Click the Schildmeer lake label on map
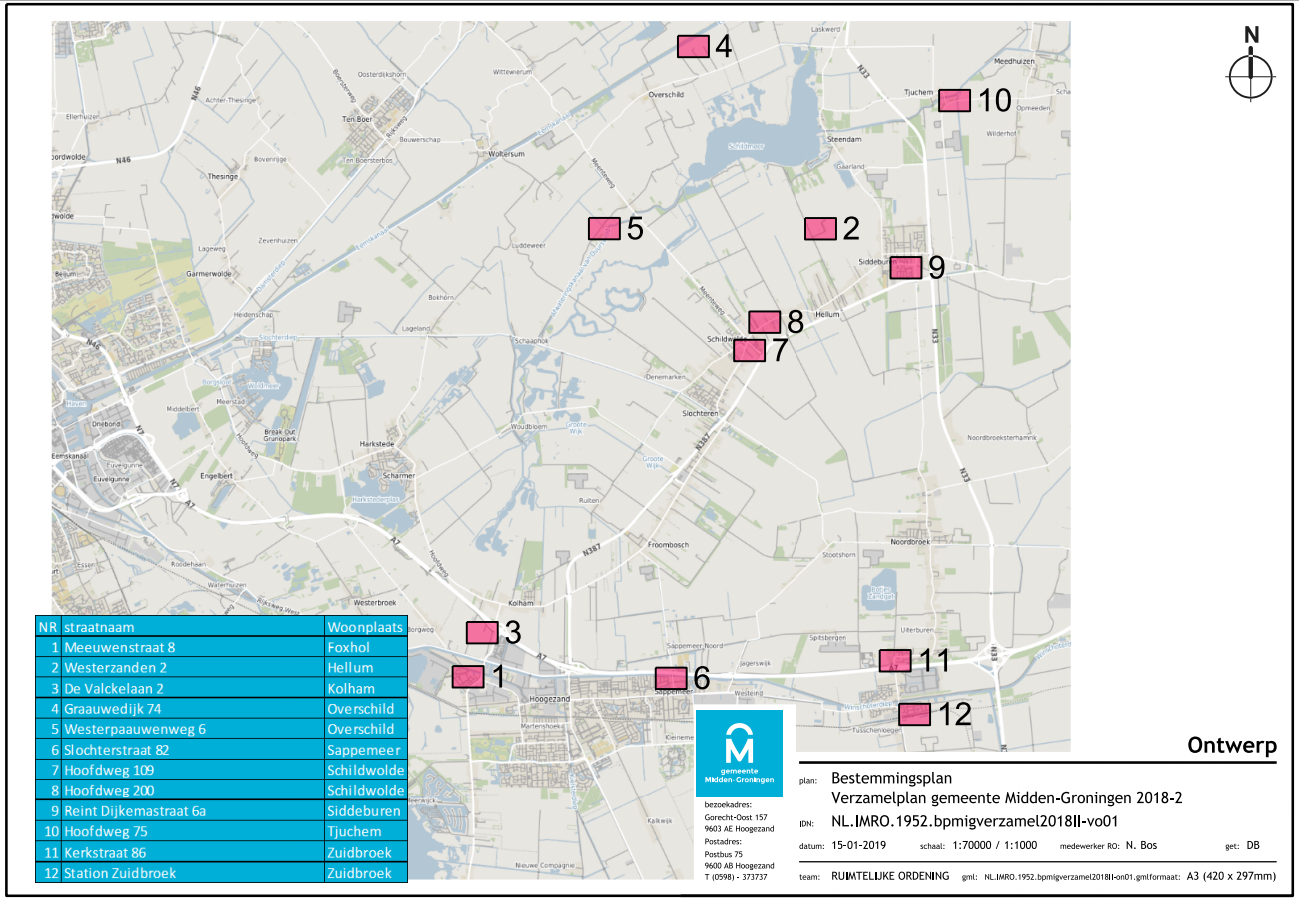The width and height of the screenshot is (1299, 902). click(748, 145)
